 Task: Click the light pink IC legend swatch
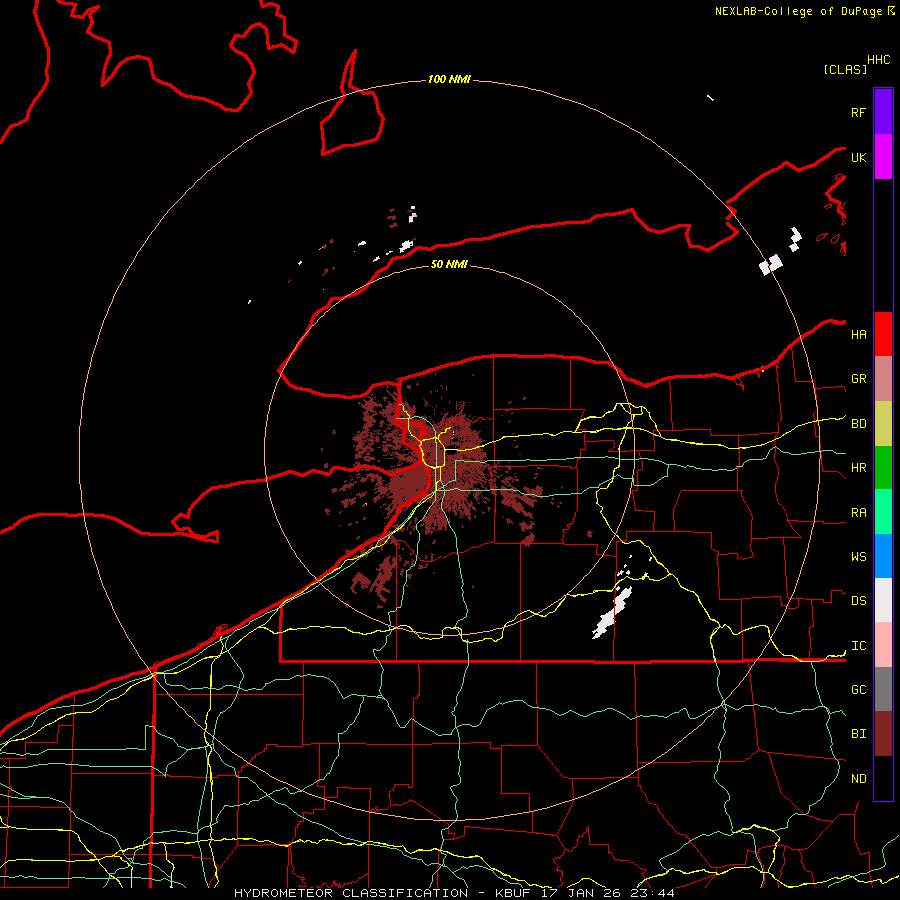pyautogui.click(x=883, y=645)
